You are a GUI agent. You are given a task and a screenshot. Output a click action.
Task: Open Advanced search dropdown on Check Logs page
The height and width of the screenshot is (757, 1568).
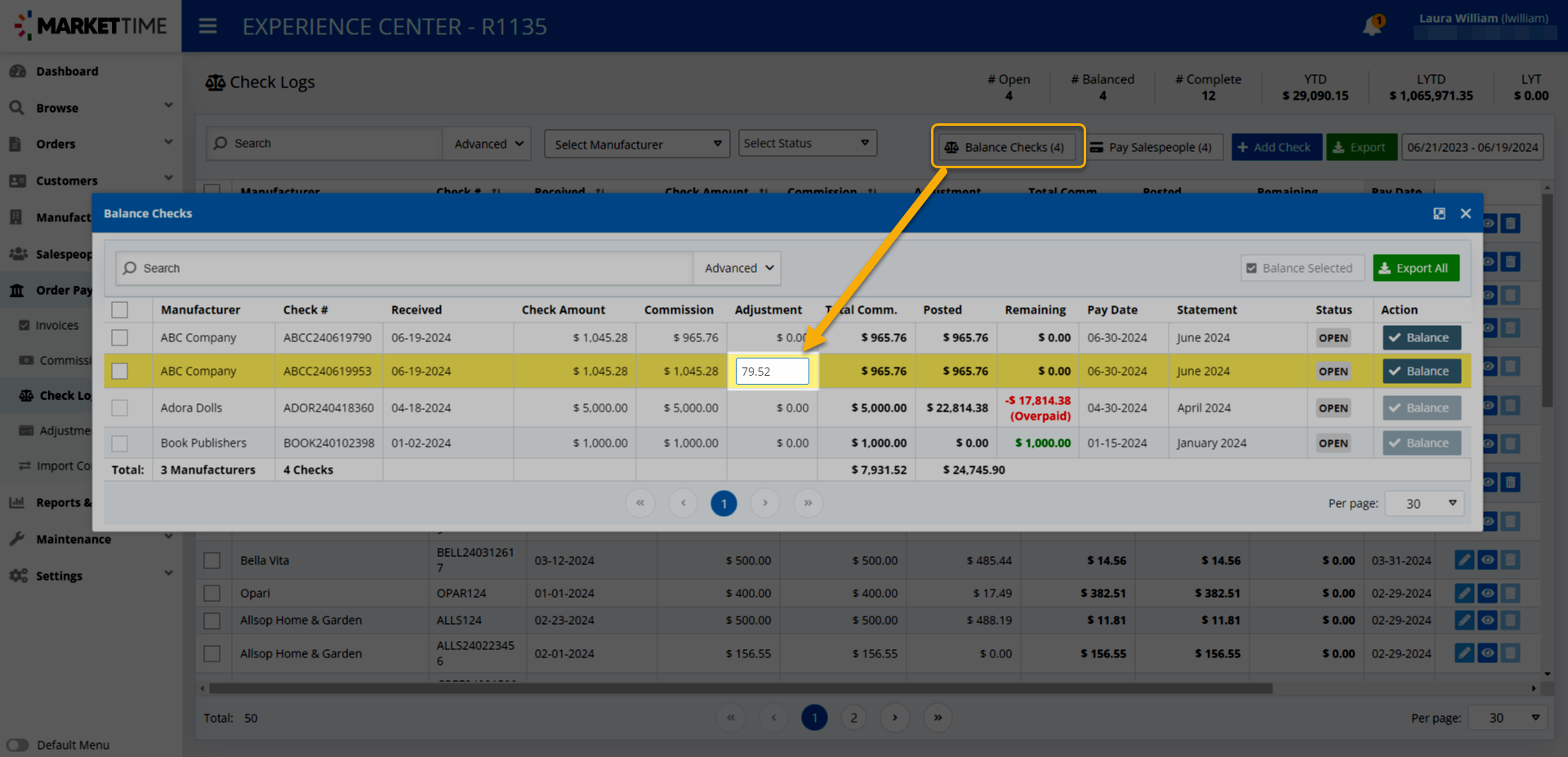(x=488, y=144)
